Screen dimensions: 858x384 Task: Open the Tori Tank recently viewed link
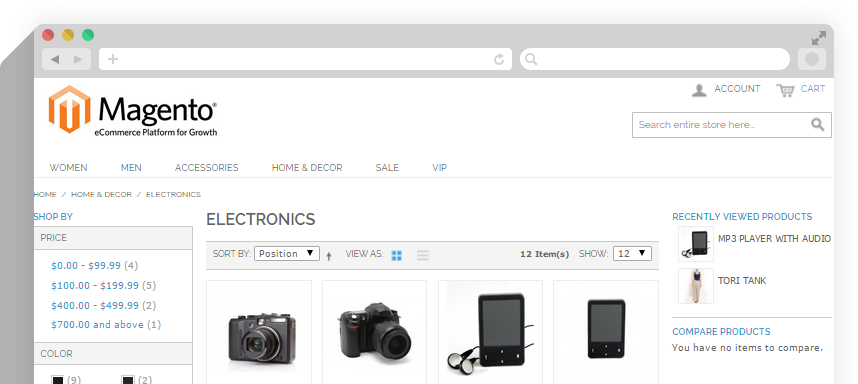pos(741,281)
